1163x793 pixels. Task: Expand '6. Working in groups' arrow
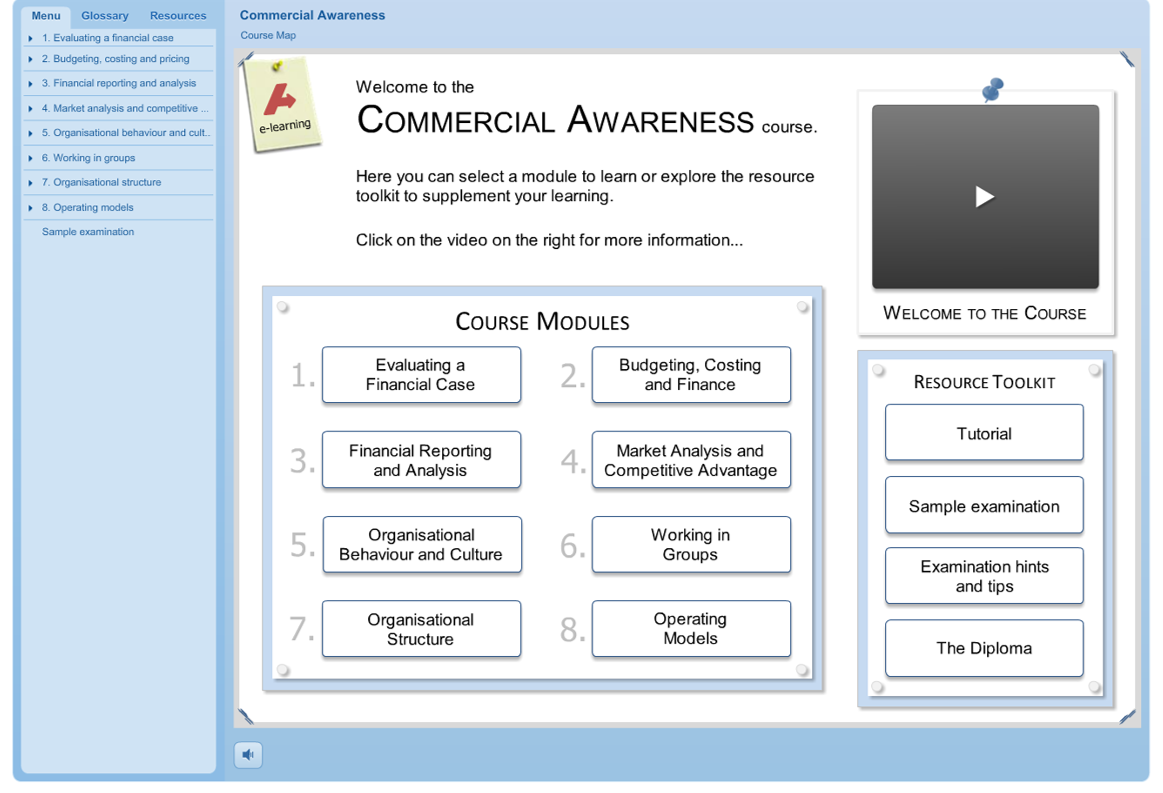point(31,158)
